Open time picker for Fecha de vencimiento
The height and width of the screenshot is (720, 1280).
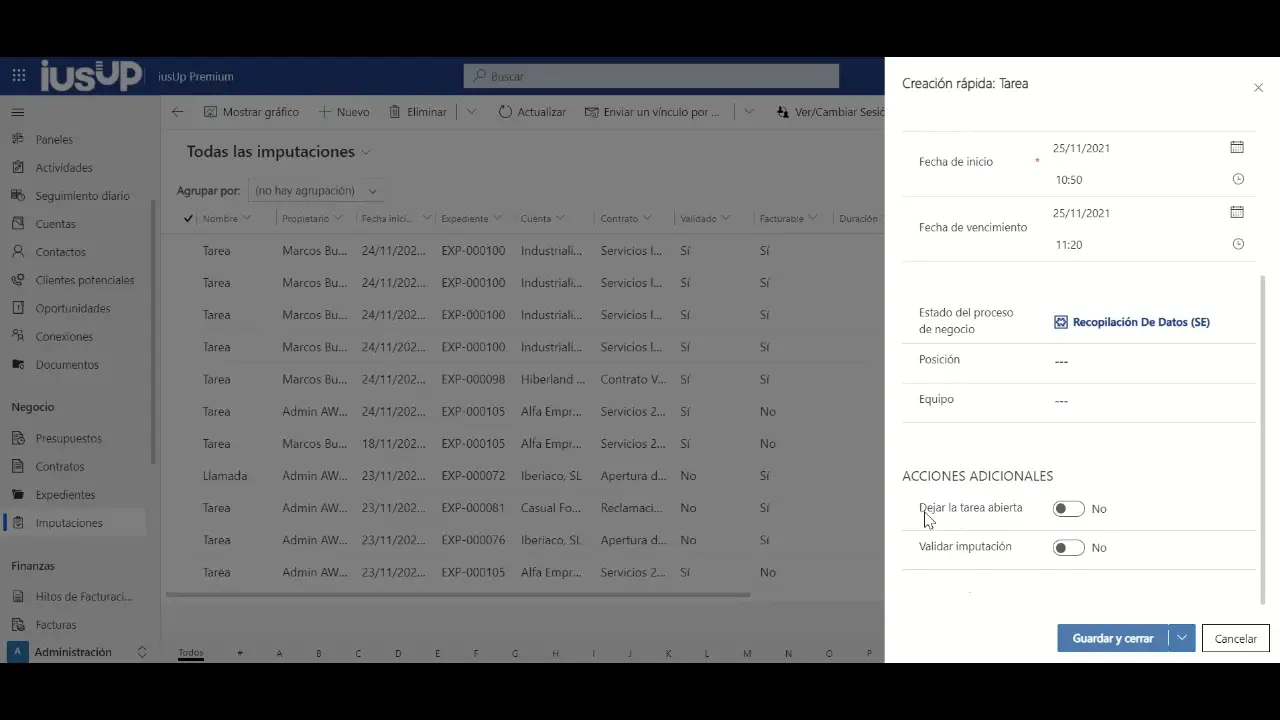pyautogui.click(x=1238, y=244)
